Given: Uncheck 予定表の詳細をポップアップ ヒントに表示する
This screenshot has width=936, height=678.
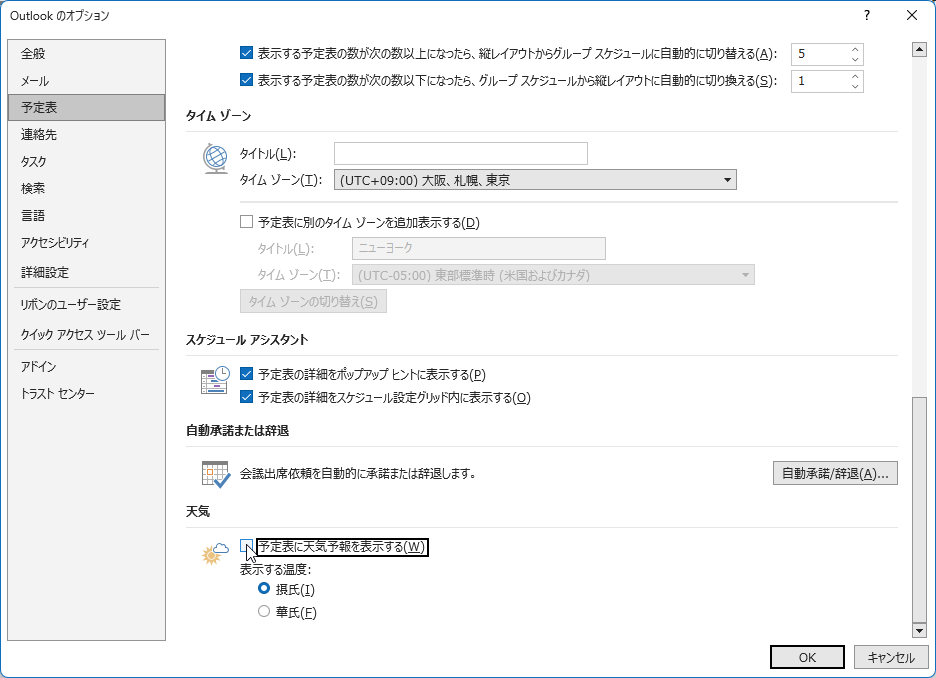Looking at the screenshot, I should click(247, 374).
